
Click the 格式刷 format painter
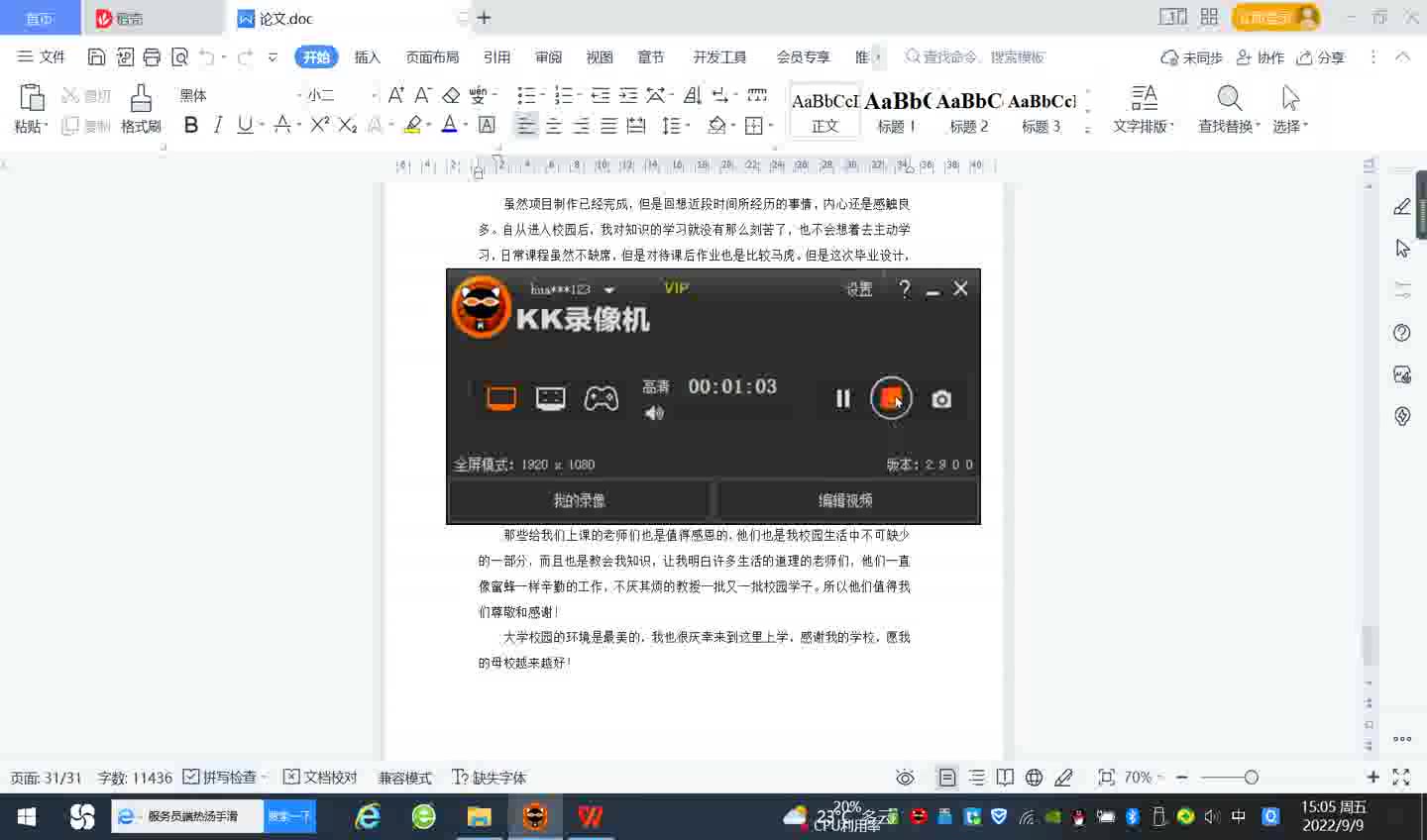point(141,109)
